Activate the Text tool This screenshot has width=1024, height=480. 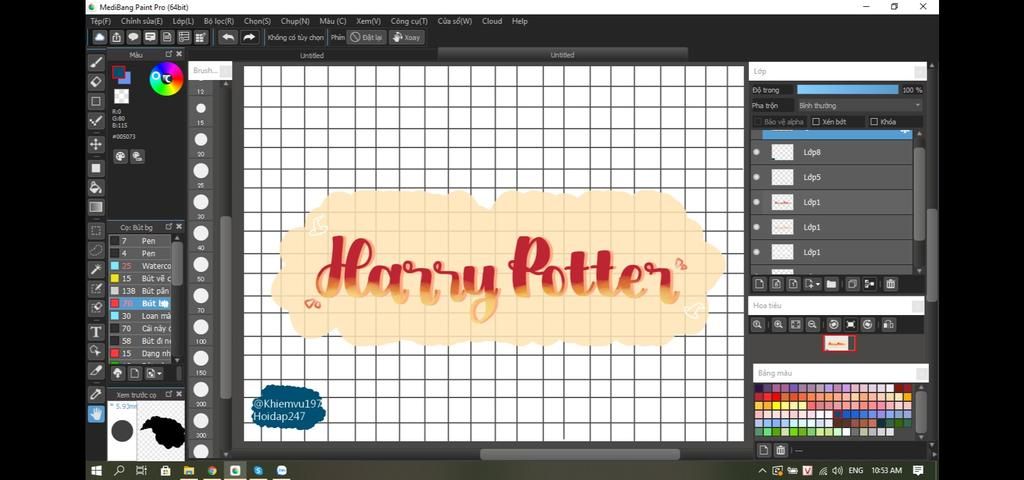[x=96, y=332]
